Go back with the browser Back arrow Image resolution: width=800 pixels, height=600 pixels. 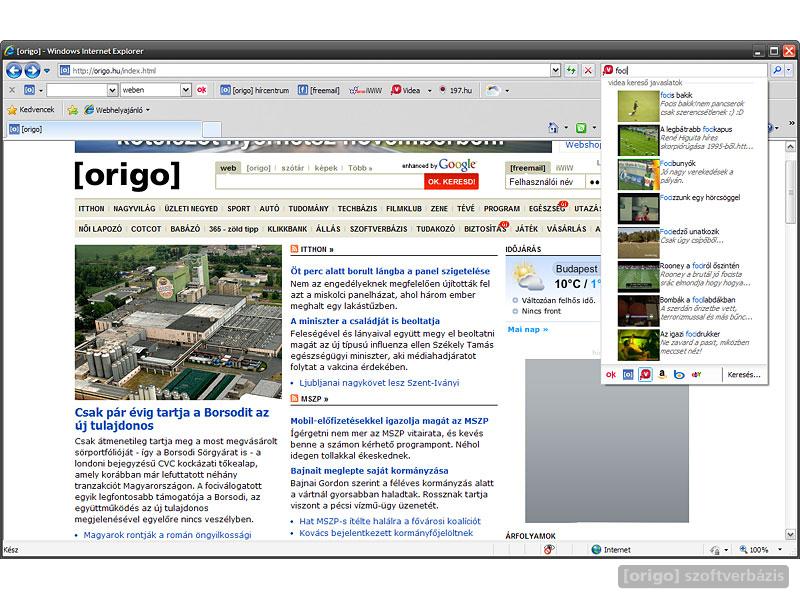(14, 70)
